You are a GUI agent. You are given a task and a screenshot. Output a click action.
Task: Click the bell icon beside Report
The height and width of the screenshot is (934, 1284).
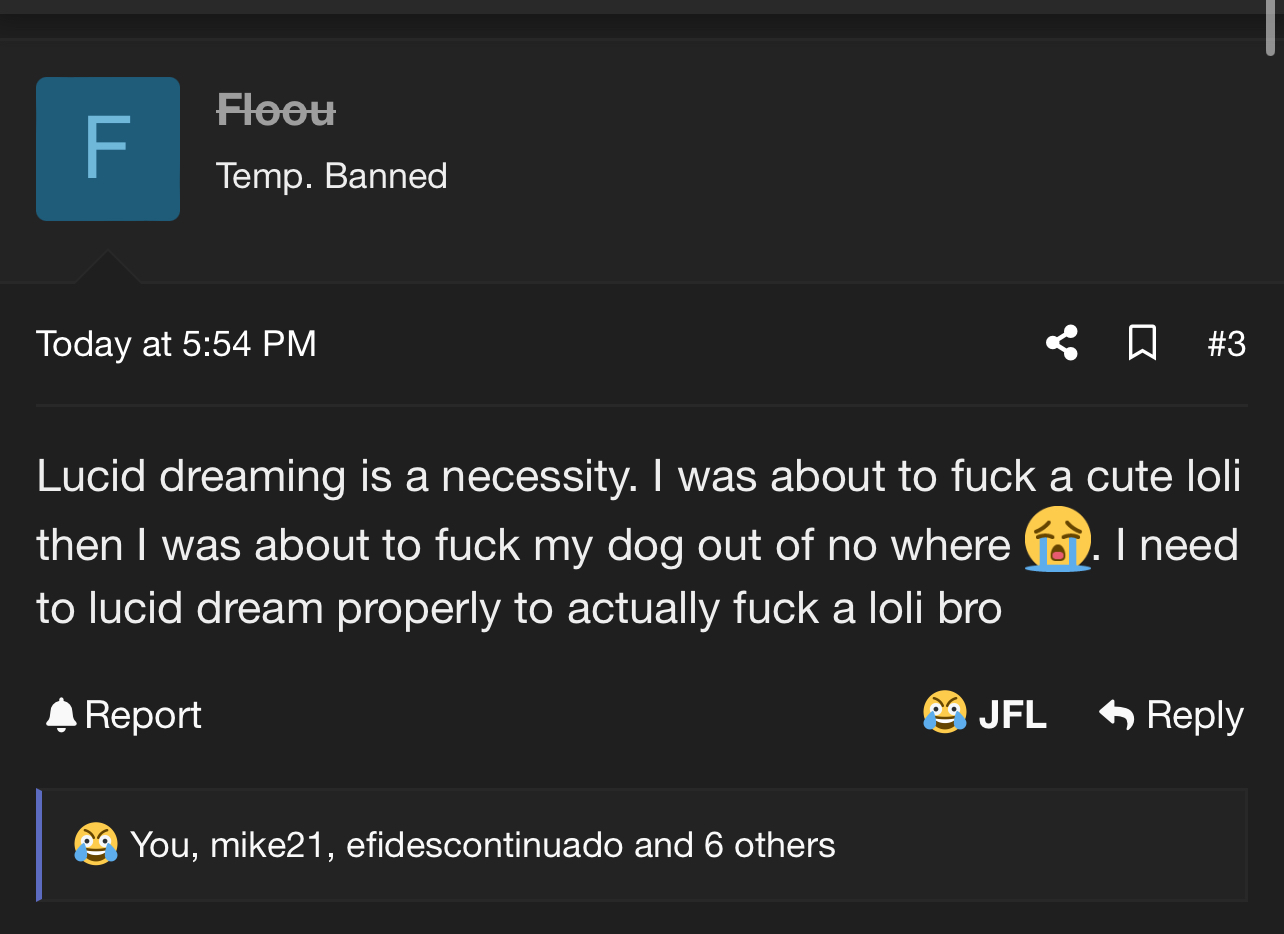tap(61, 715)
